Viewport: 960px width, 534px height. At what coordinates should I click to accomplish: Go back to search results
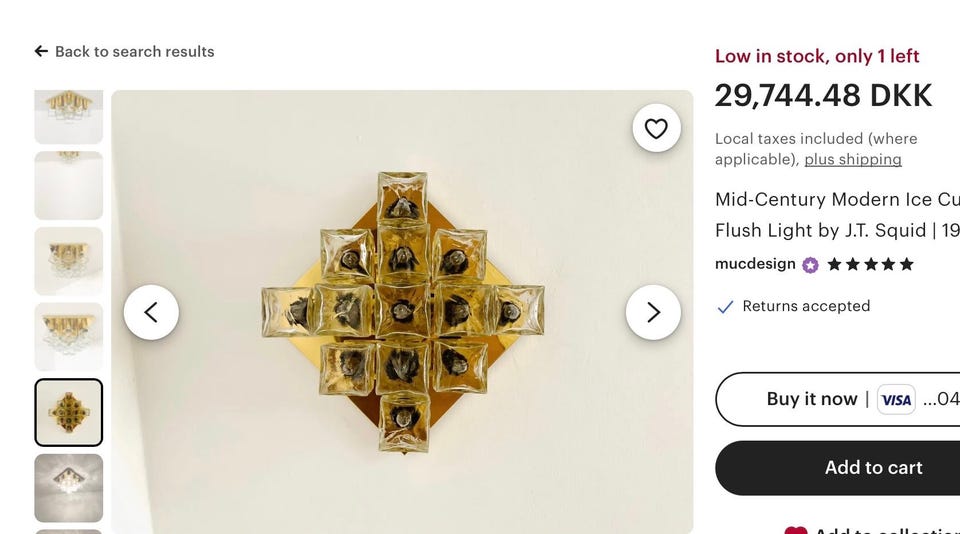coord(124,51)
